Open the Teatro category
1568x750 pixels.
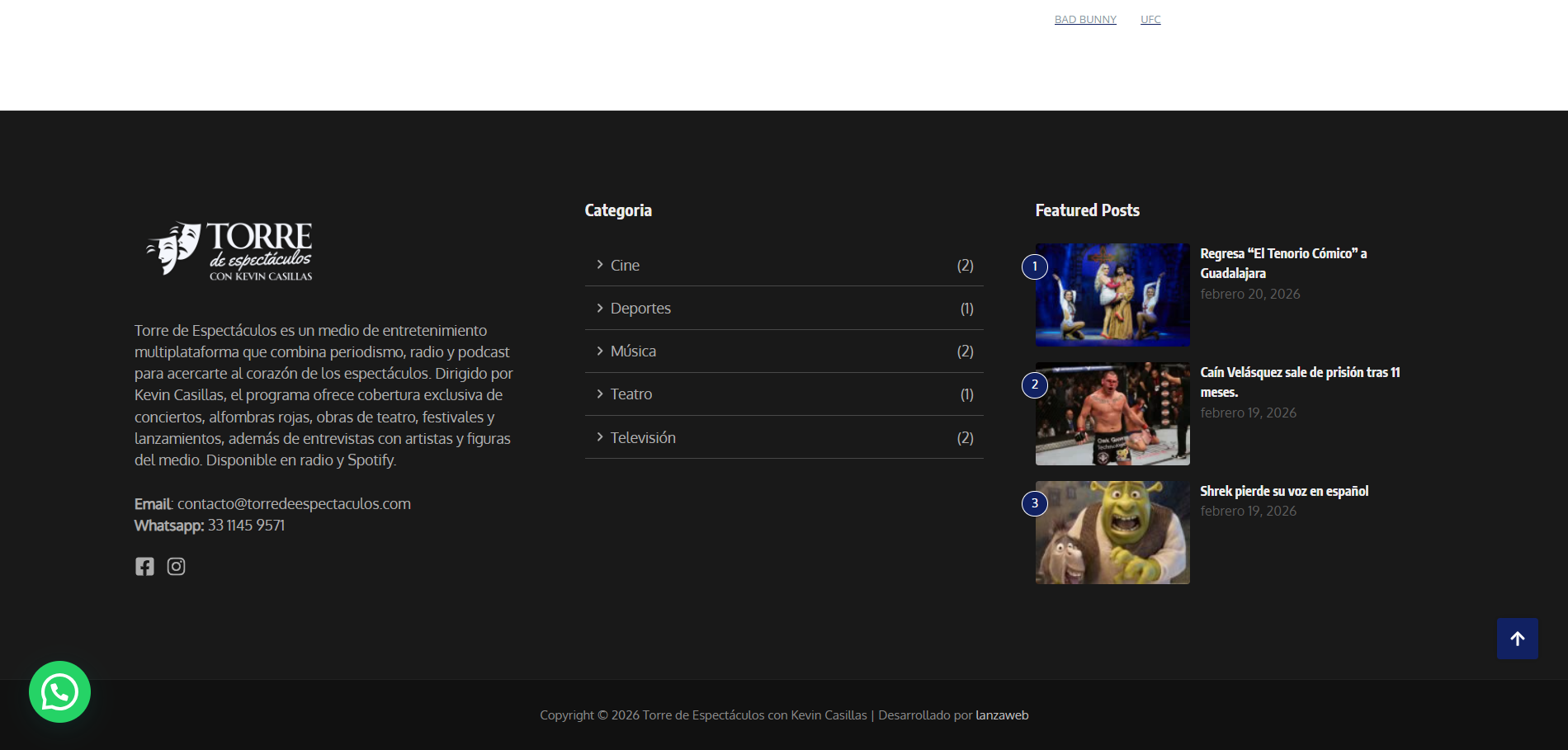(631, 394)
